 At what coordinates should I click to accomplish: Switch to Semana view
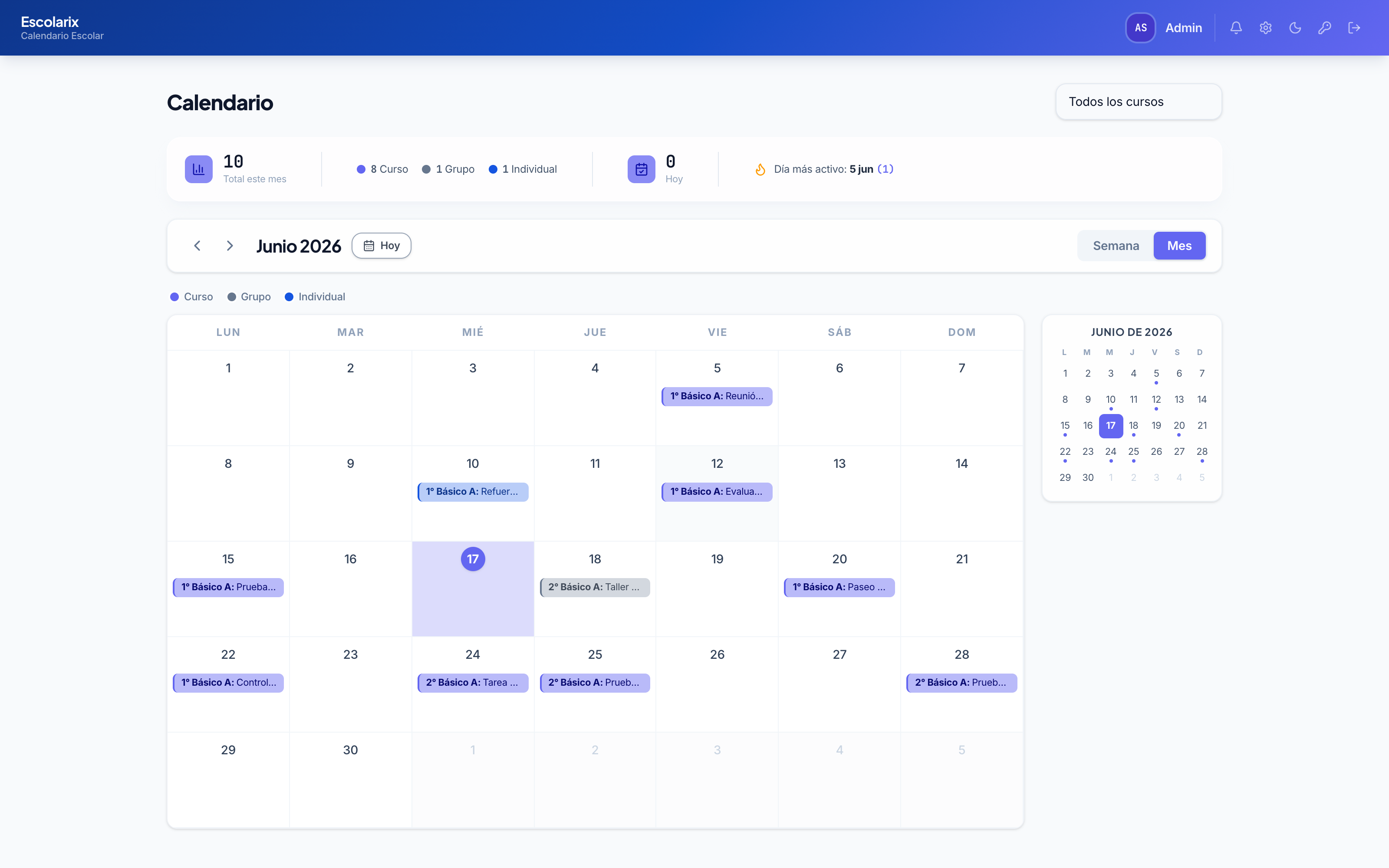click(x=1116, y=246)
